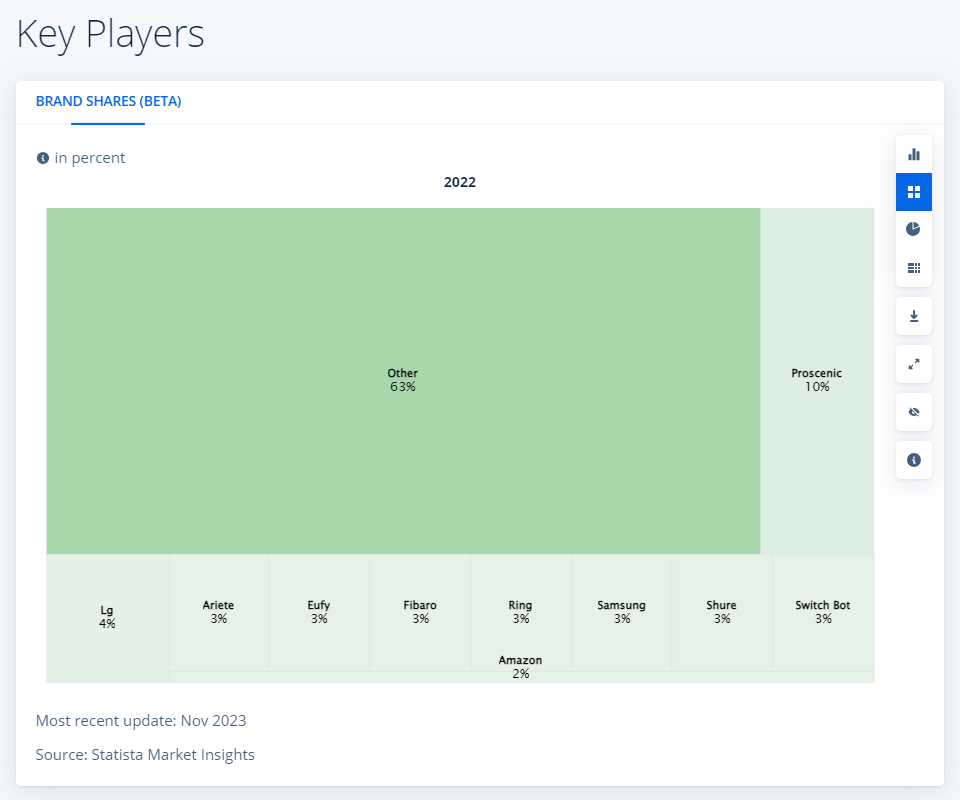Pick the Samsung 3% treemap tile
Image resolution: width=960 pixels, height=800 pixels.
point(621,612)
